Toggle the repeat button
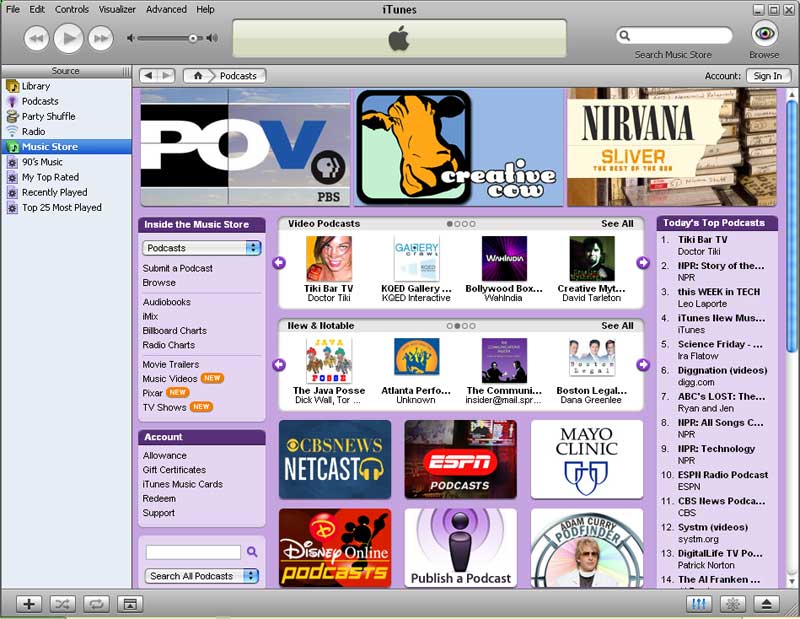The image size is (800, 619). pyautogui.click(x=96, y=604)
